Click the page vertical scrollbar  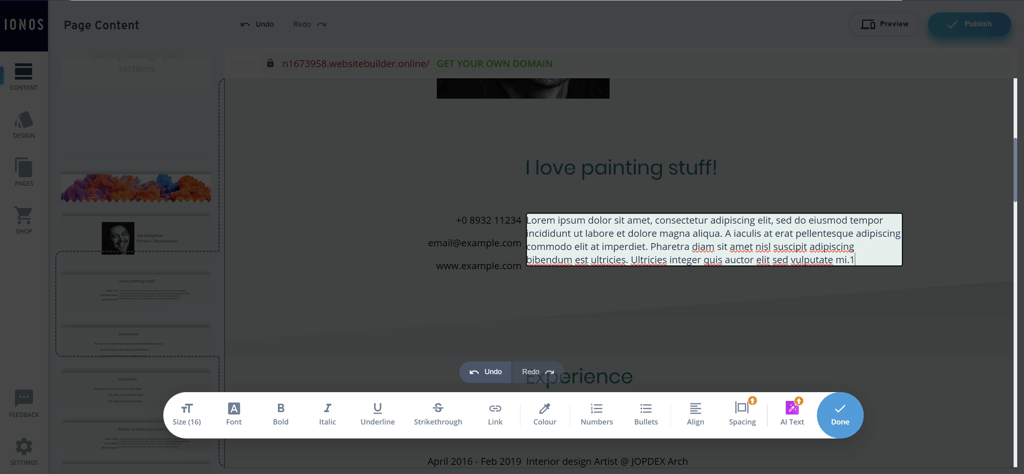click(x=1016, y=170)
